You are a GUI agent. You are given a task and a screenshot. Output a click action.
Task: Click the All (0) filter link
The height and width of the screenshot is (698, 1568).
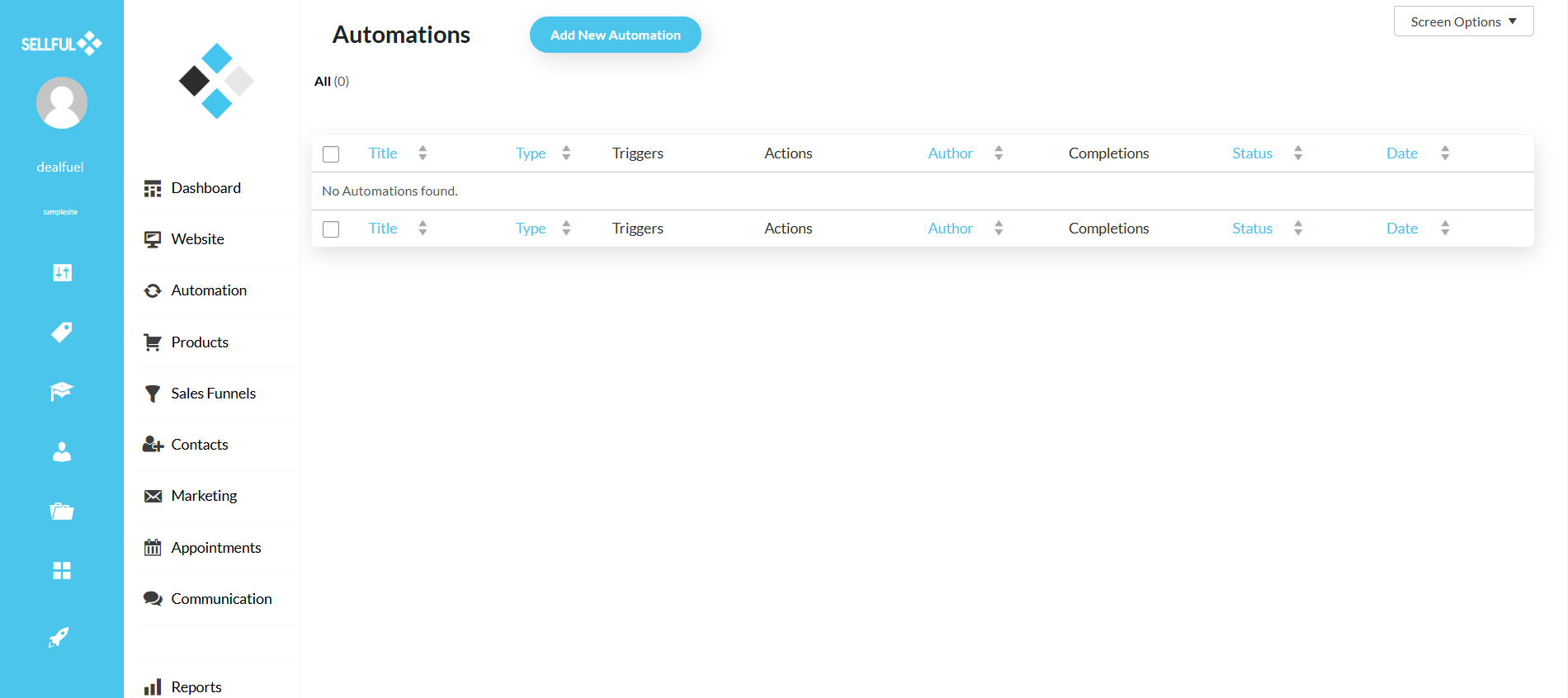pos(331,81)
